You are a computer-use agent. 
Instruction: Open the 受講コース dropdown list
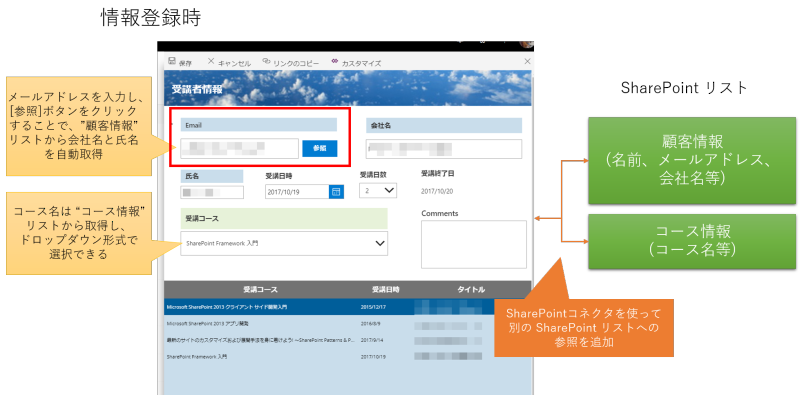pyautogui.click(x=284, y=243)
